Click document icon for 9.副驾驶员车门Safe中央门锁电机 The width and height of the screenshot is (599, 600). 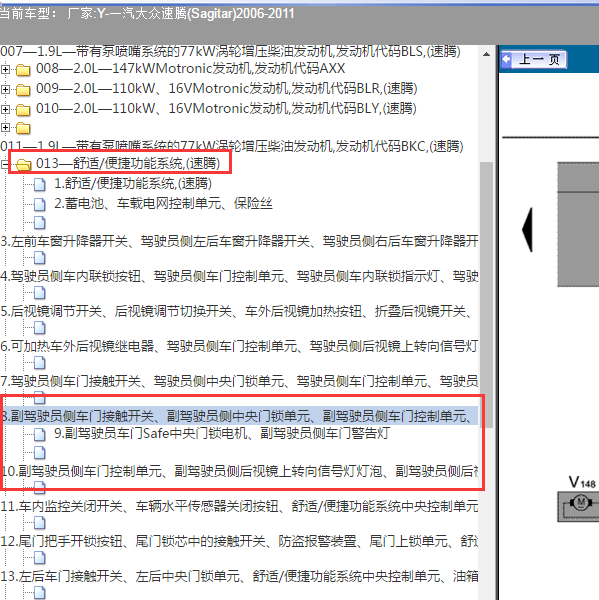[x=40, y=435]
